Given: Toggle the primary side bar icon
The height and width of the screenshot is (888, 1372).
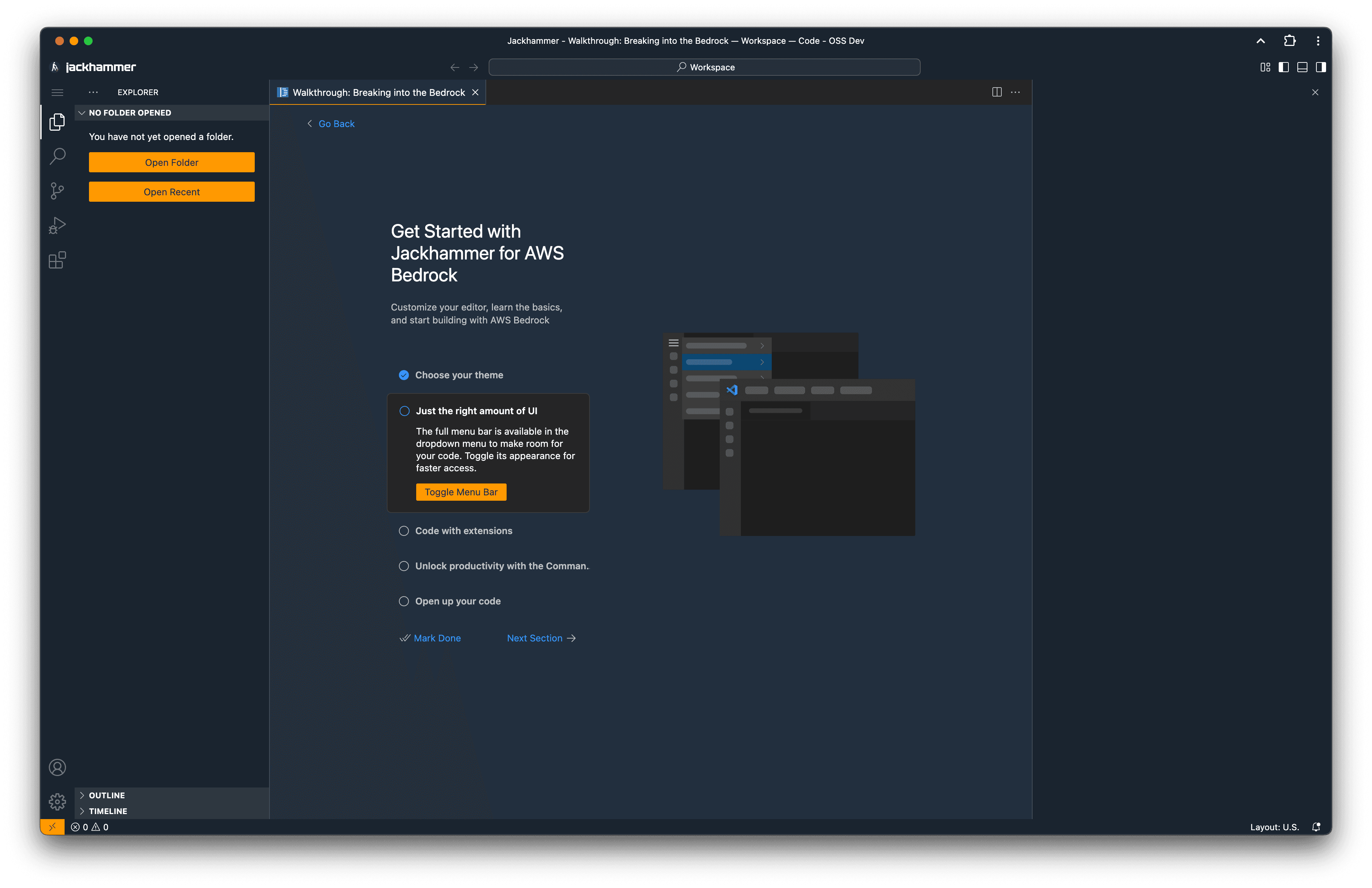Looking at the screenshot, I should [1283, 67].
